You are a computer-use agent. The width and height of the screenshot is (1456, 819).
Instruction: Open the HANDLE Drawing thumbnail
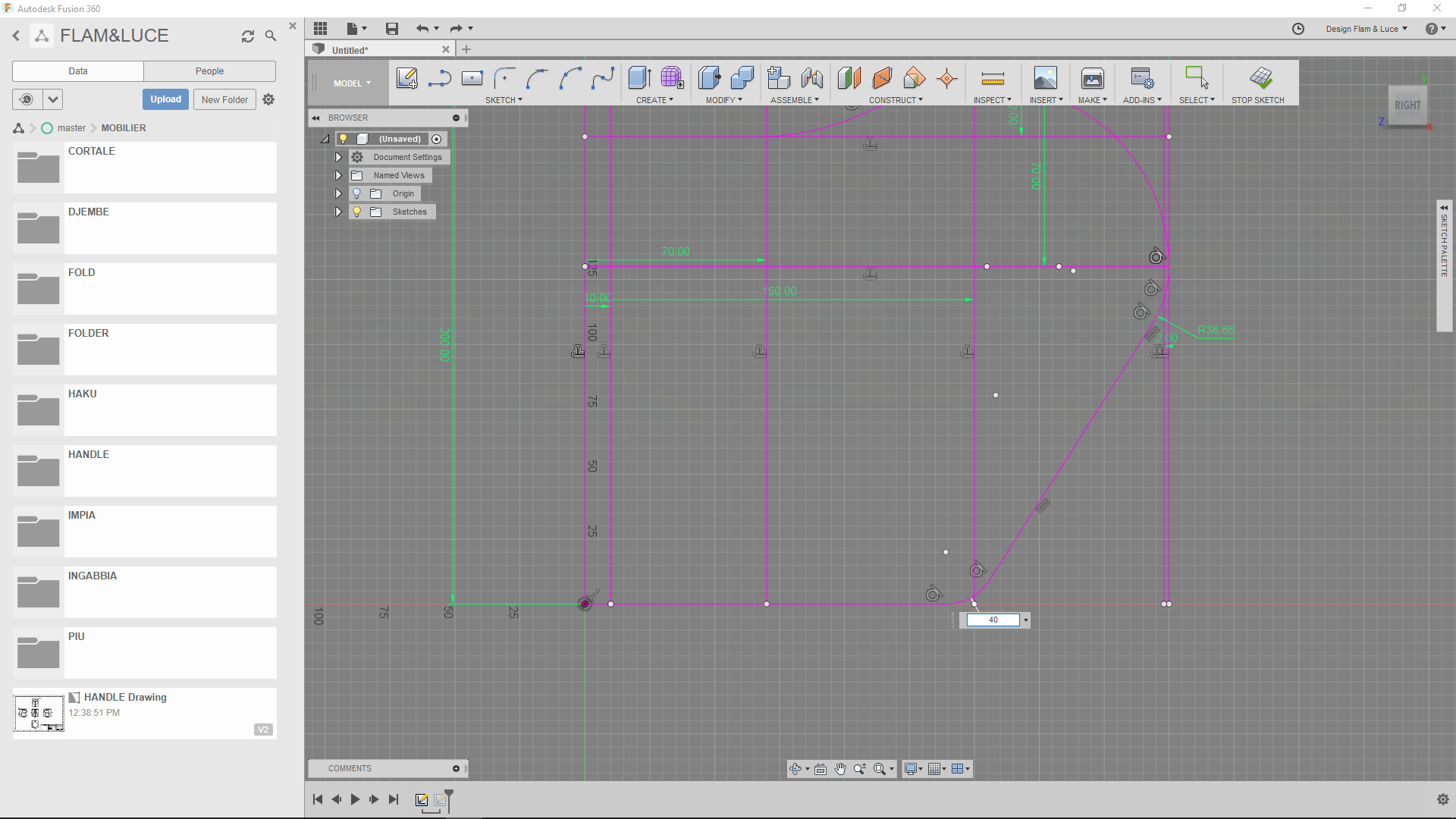click(x=38, y=713)
